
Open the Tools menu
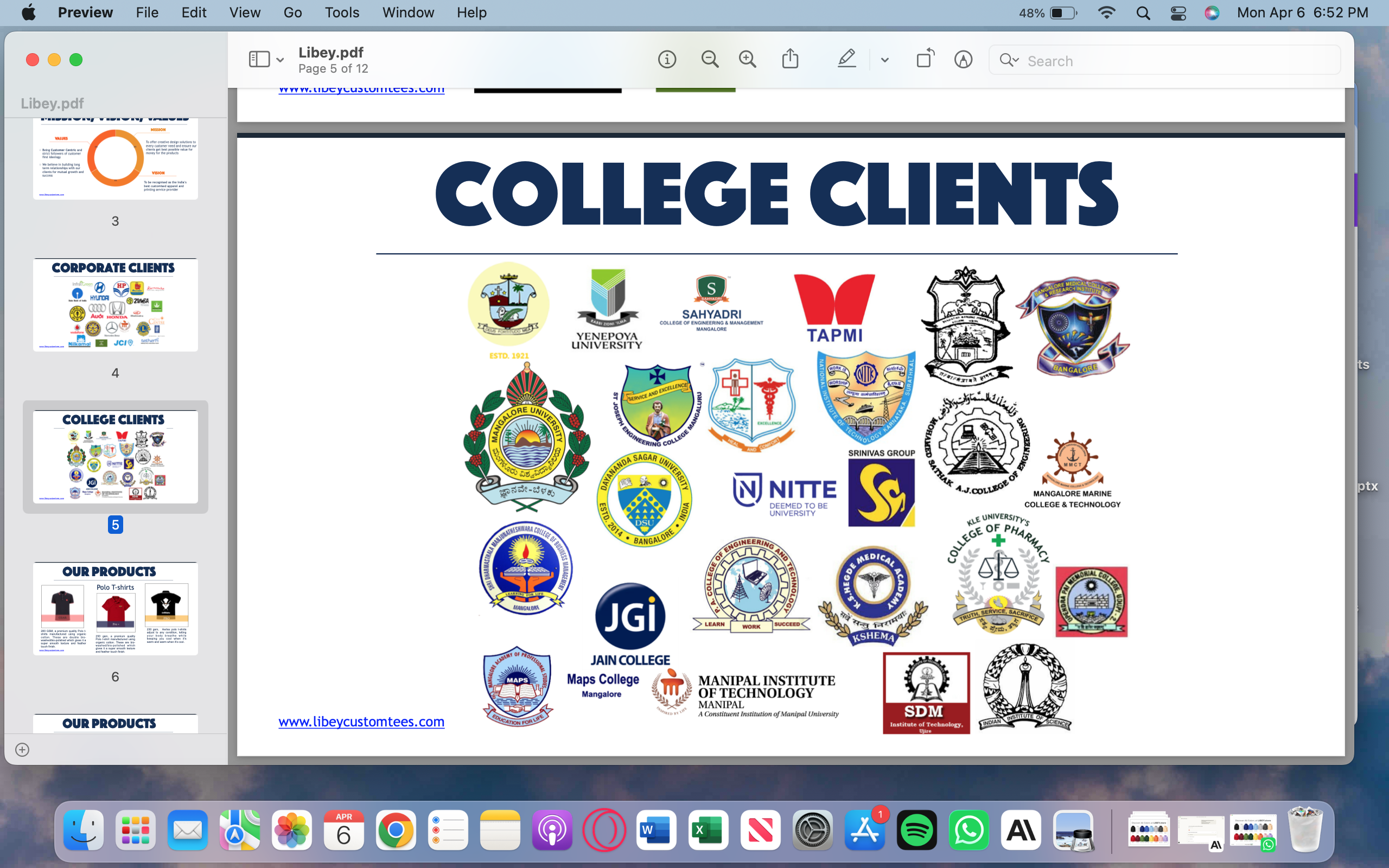pos(341,12)
